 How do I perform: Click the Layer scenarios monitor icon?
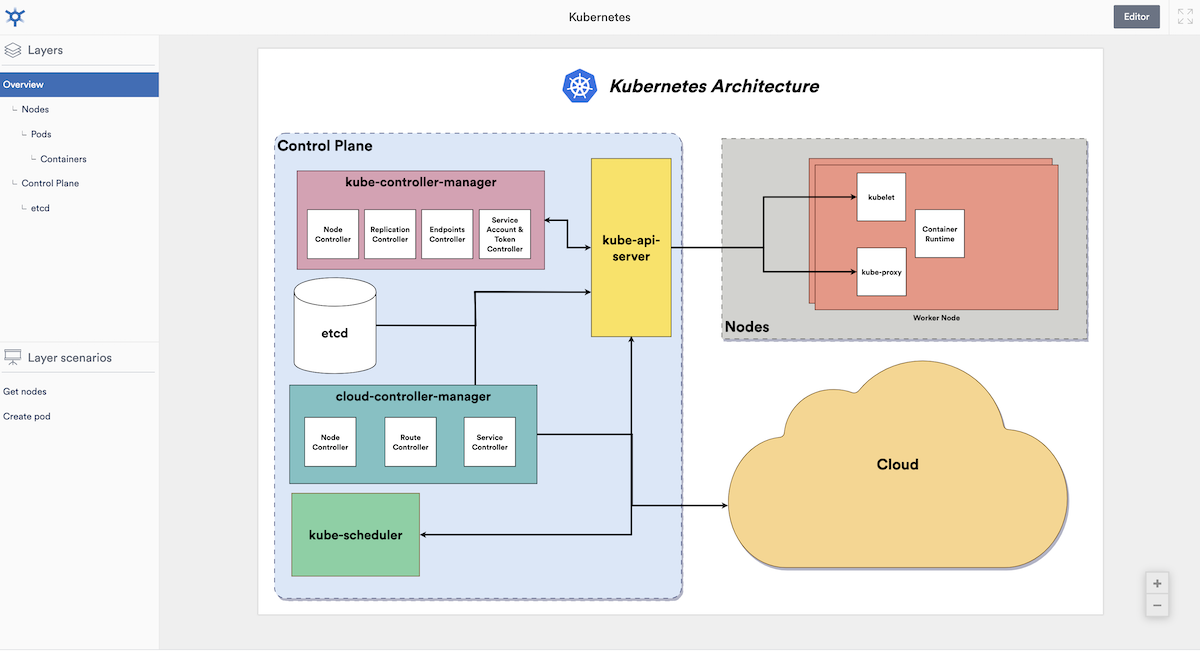tap(13, 356)
